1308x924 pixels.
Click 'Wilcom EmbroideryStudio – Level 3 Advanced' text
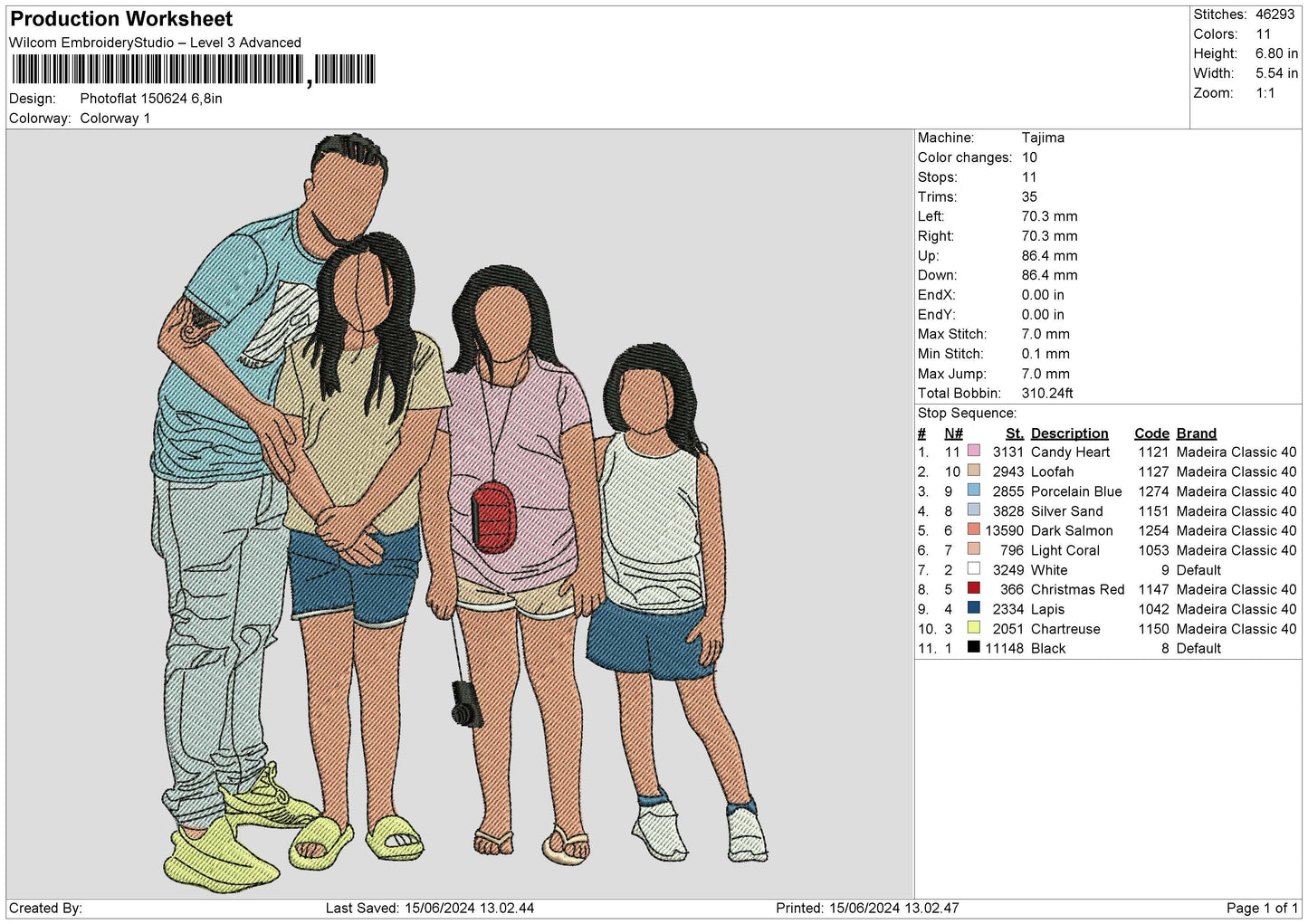155,43
